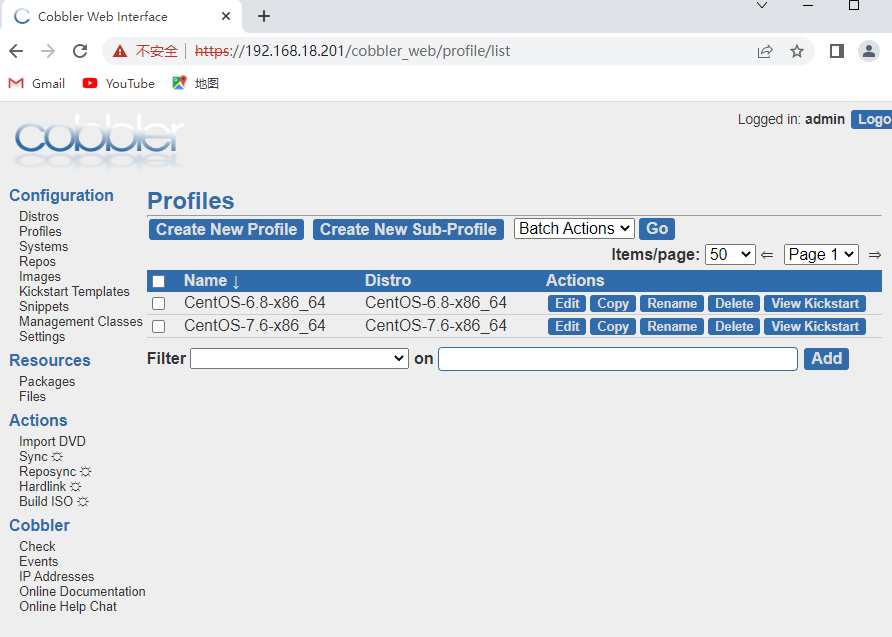Click the filter value text input field
Viewport: 892px width, 637px height.
617,359
